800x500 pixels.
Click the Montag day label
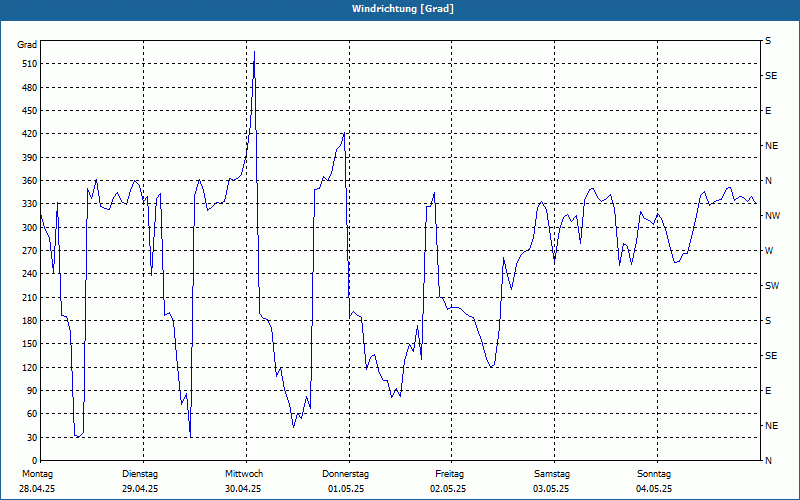pos(37,474)
